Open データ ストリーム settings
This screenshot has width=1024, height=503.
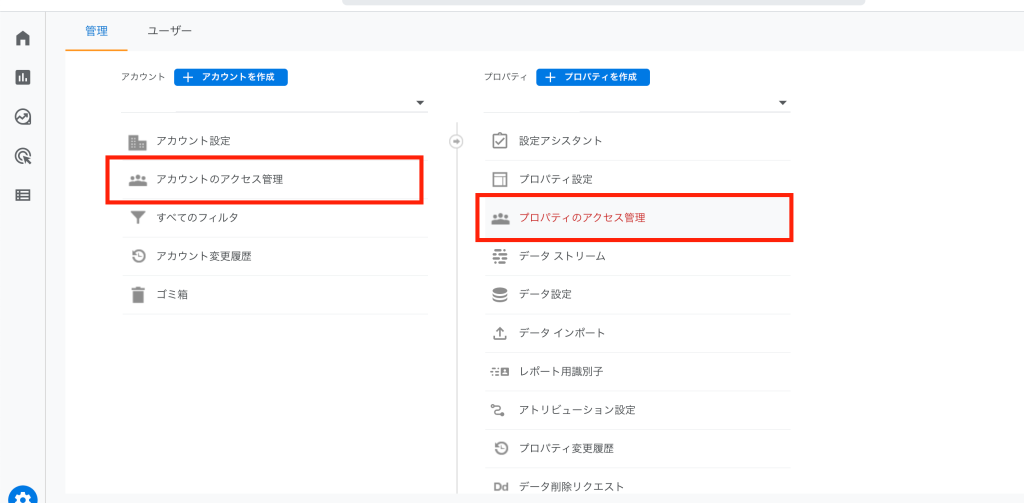637,257
